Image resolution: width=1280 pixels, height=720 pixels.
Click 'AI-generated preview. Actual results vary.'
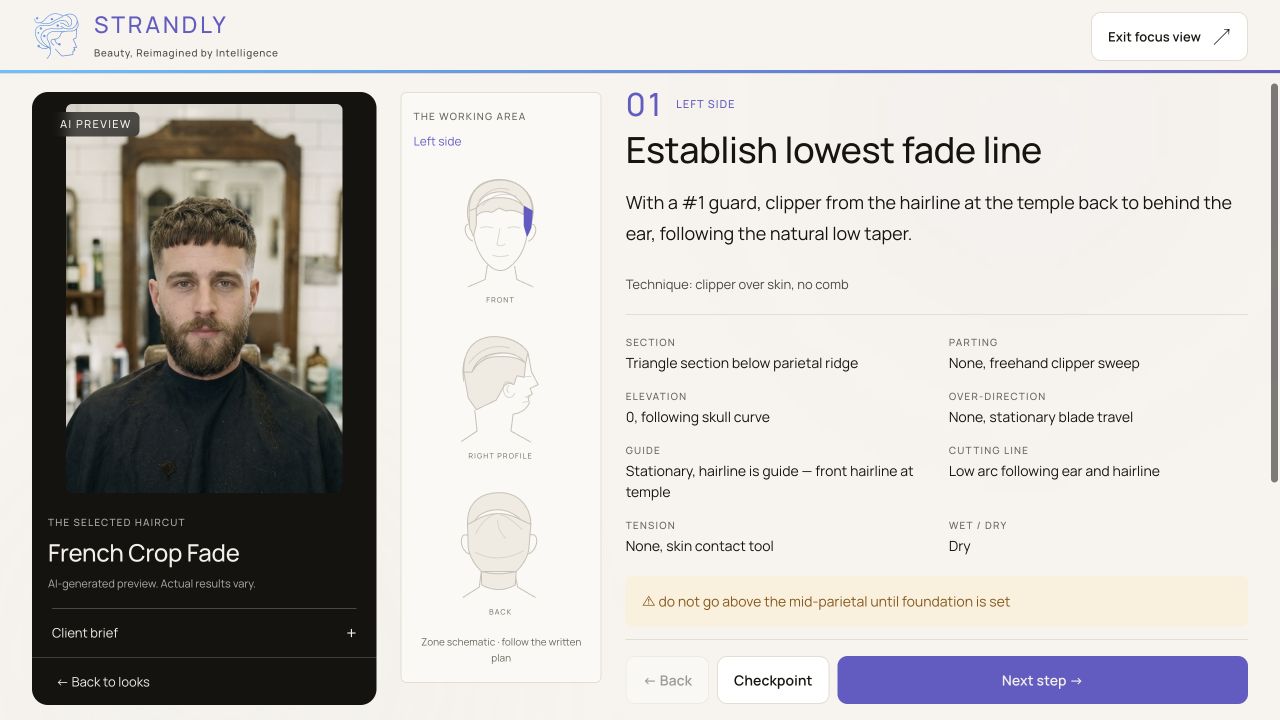point(152,583)
